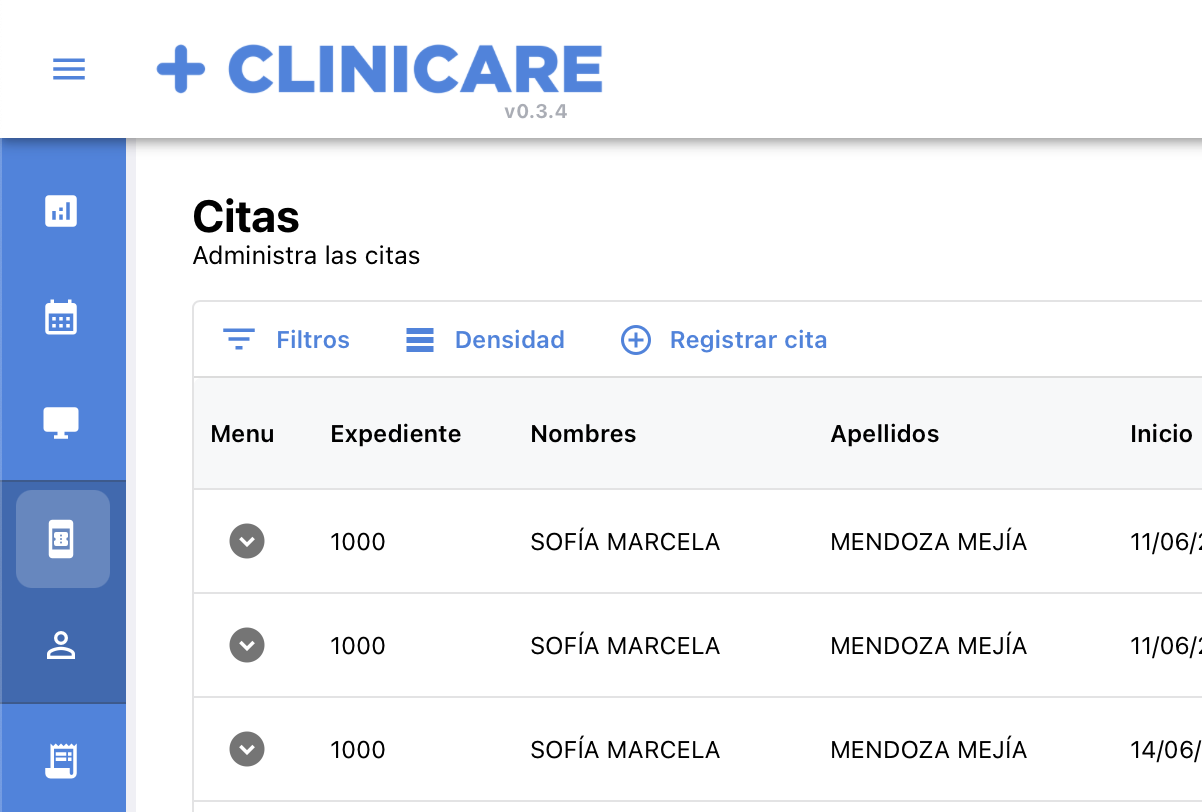Click the monitor icon in the sidebar
Screen dimensions: 1202x812
(x=62, y=421)
